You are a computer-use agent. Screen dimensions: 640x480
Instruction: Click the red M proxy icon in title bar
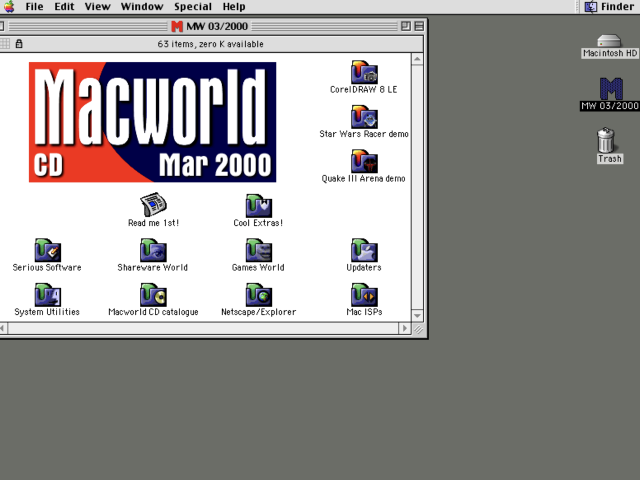click(177, 27)
